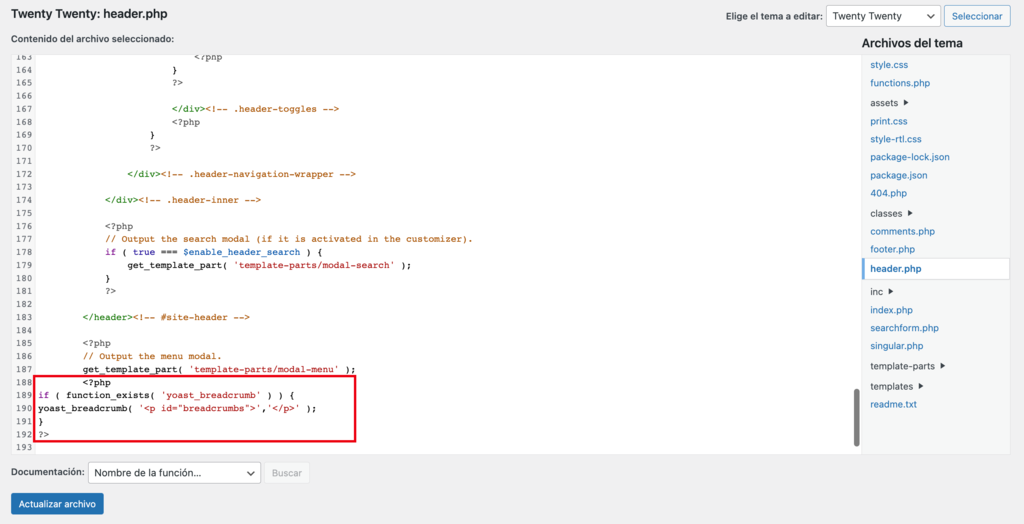1024x524 pixels.
Task: Click the Actualizar archivo button
Action: tap(57, 504)
